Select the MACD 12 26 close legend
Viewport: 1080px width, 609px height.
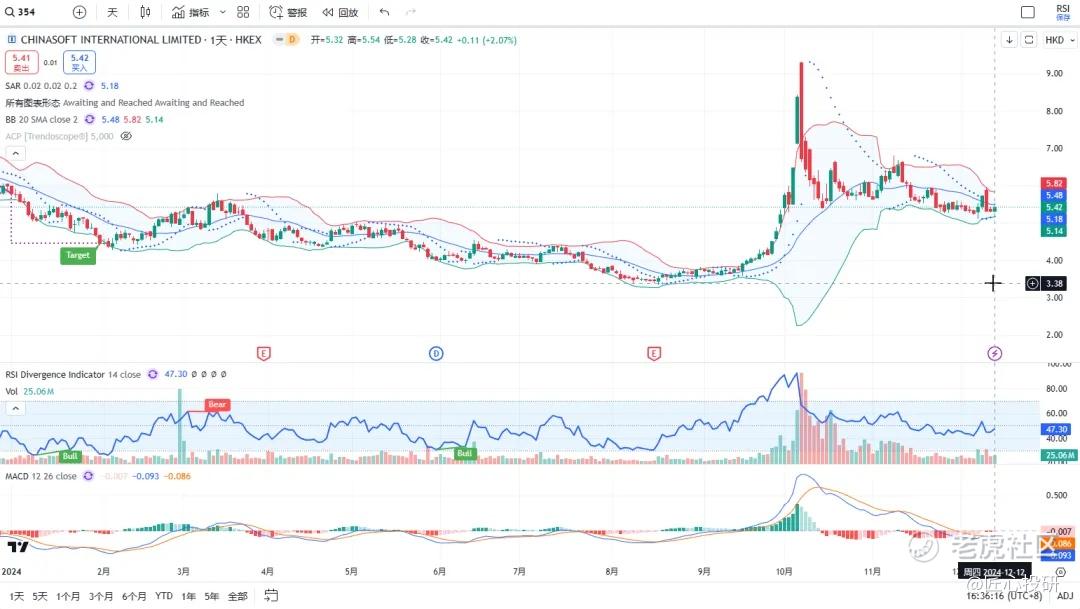click(x=41, y=476)
